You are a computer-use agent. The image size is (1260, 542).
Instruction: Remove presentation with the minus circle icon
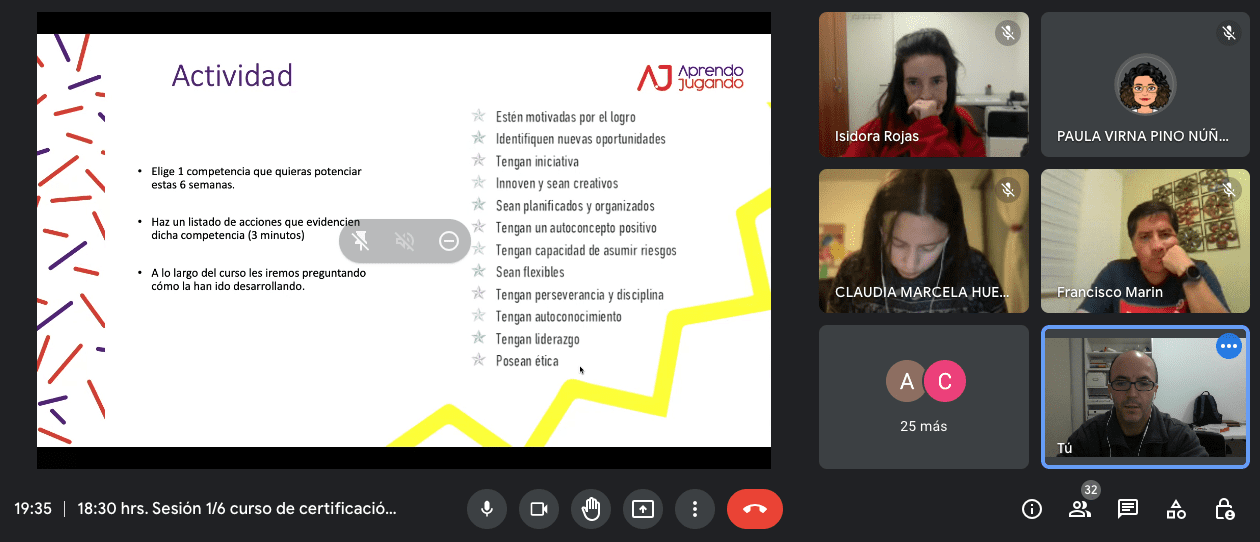click(x=449, y=241)
